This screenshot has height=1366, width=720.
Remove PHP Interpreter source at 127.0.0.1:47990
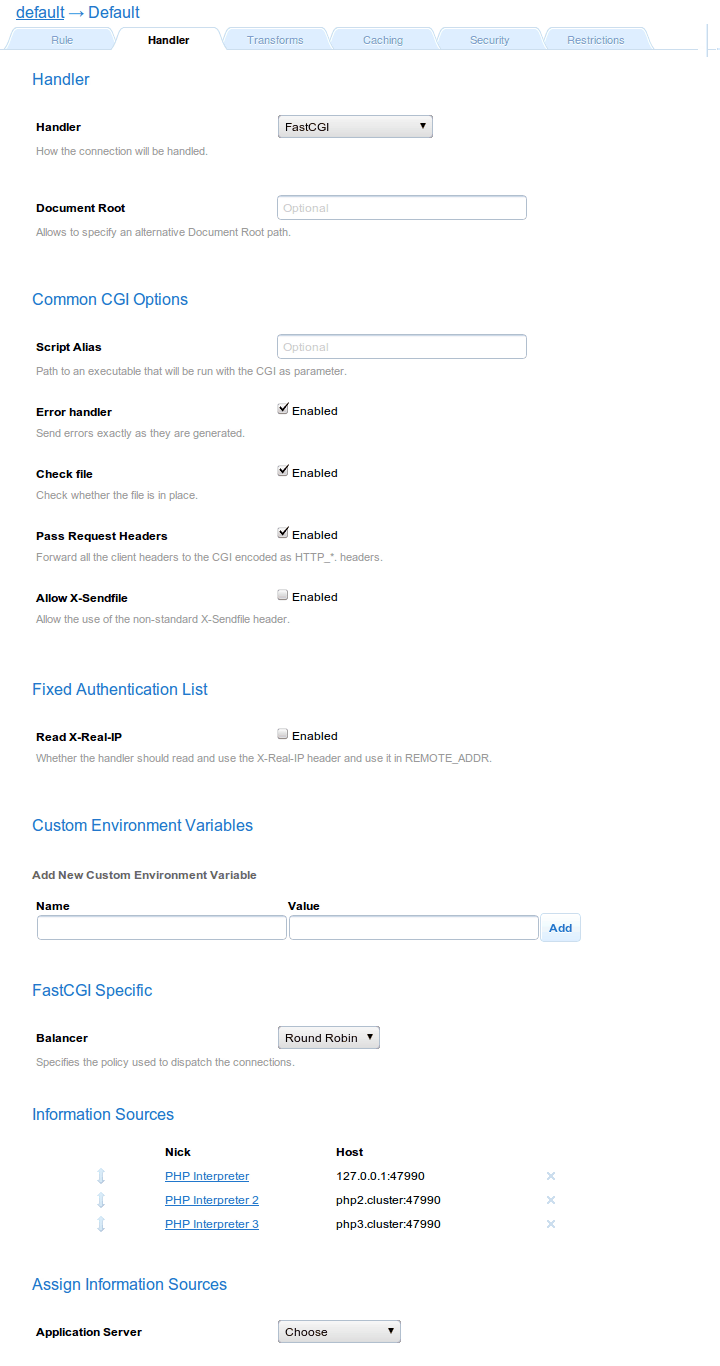551,1176
